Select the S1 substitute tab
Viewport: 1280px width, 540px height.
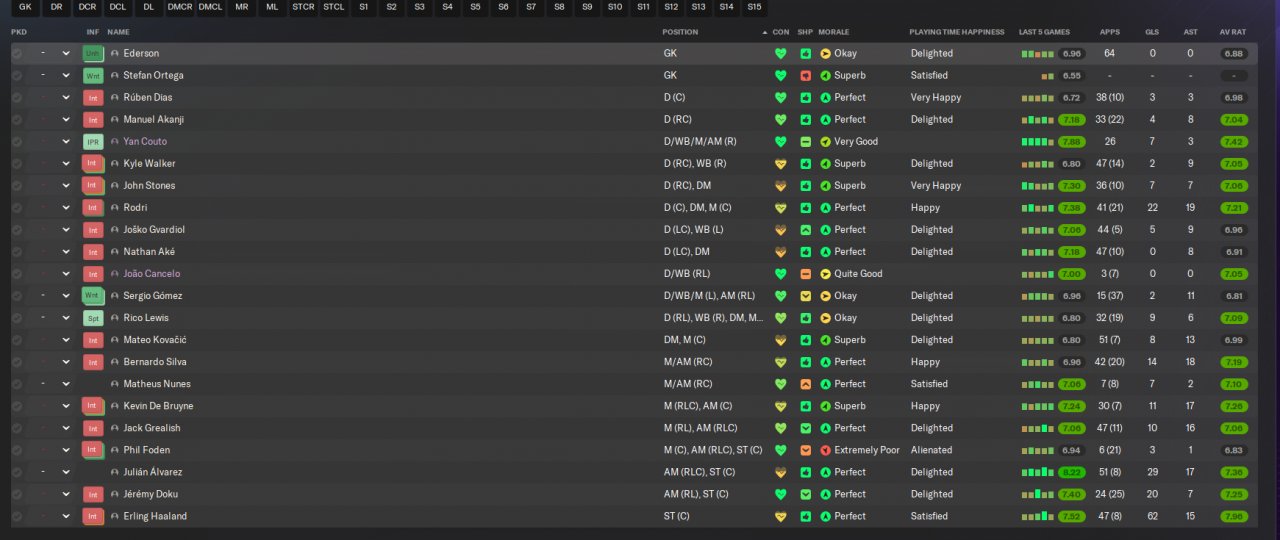point(363,7)
